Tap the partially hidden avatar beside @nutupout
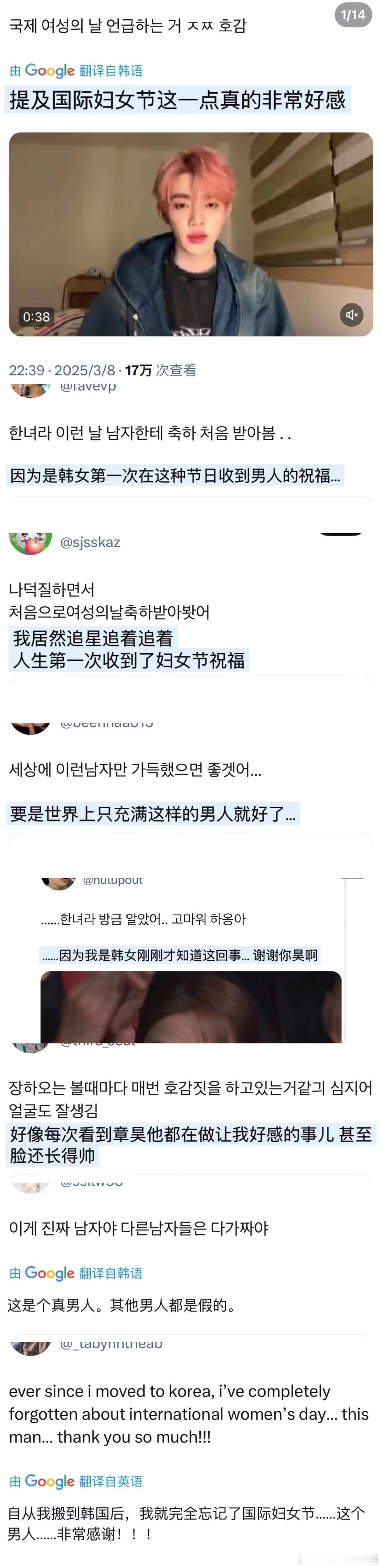This screenshot has width=382, height=1568. tap(58, 884)
